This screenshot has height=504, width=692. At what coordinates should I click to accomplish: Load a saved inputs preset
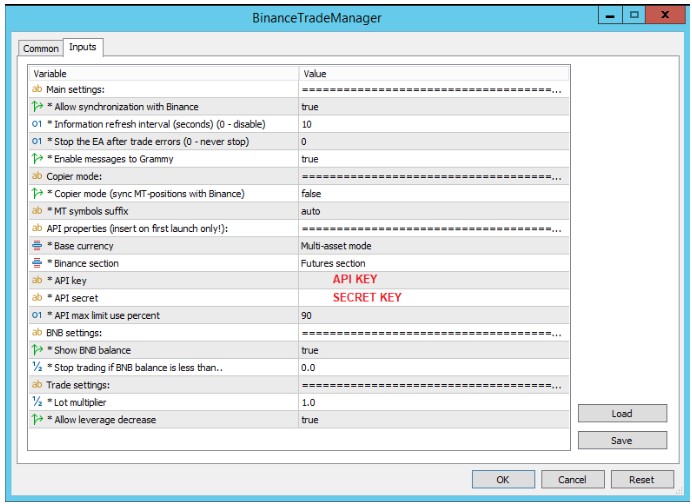(x=622, y=414)
